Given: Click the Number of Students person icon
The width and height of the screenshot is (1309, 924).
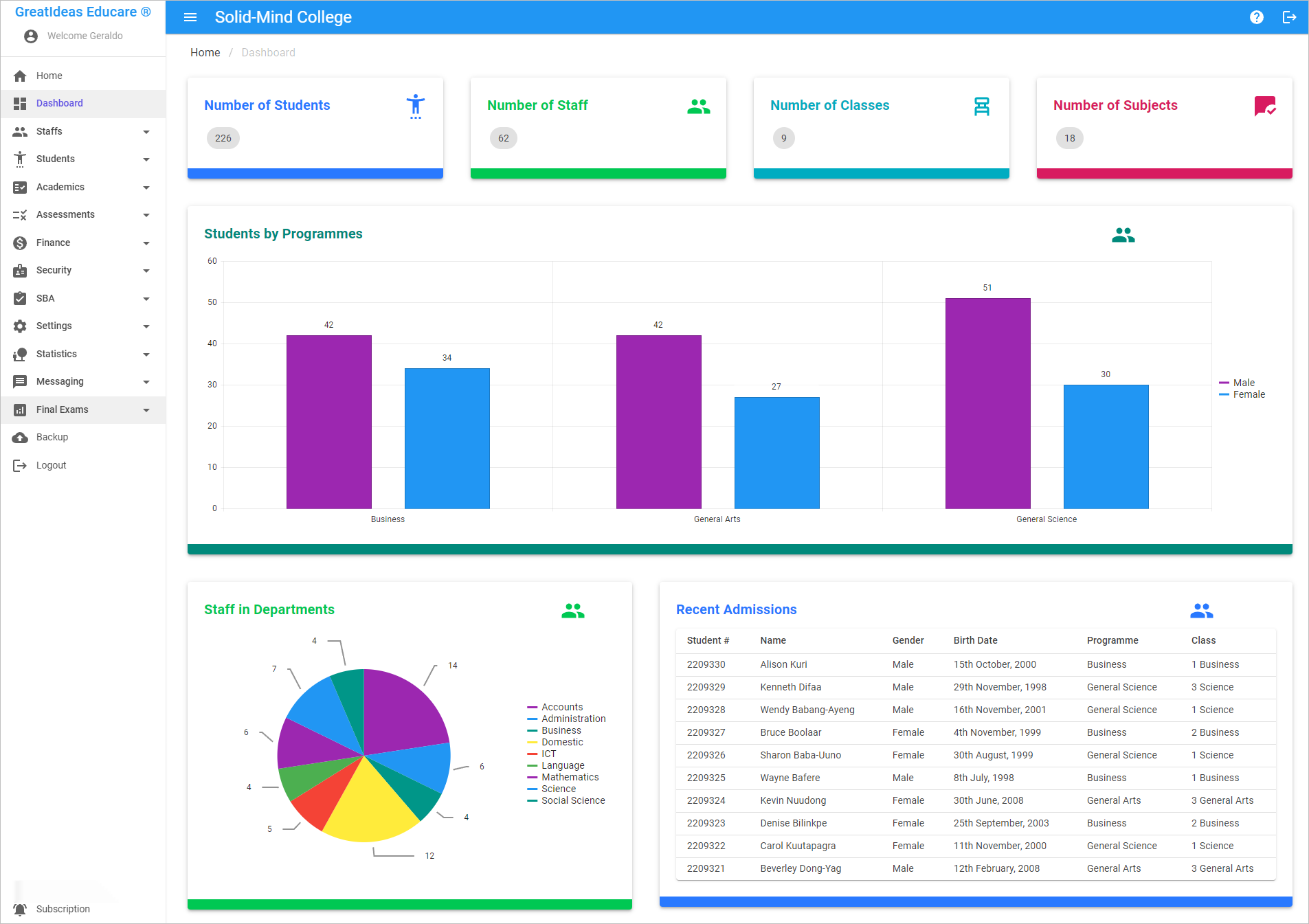Looking at the screenshot, I should tap(415, 106).
